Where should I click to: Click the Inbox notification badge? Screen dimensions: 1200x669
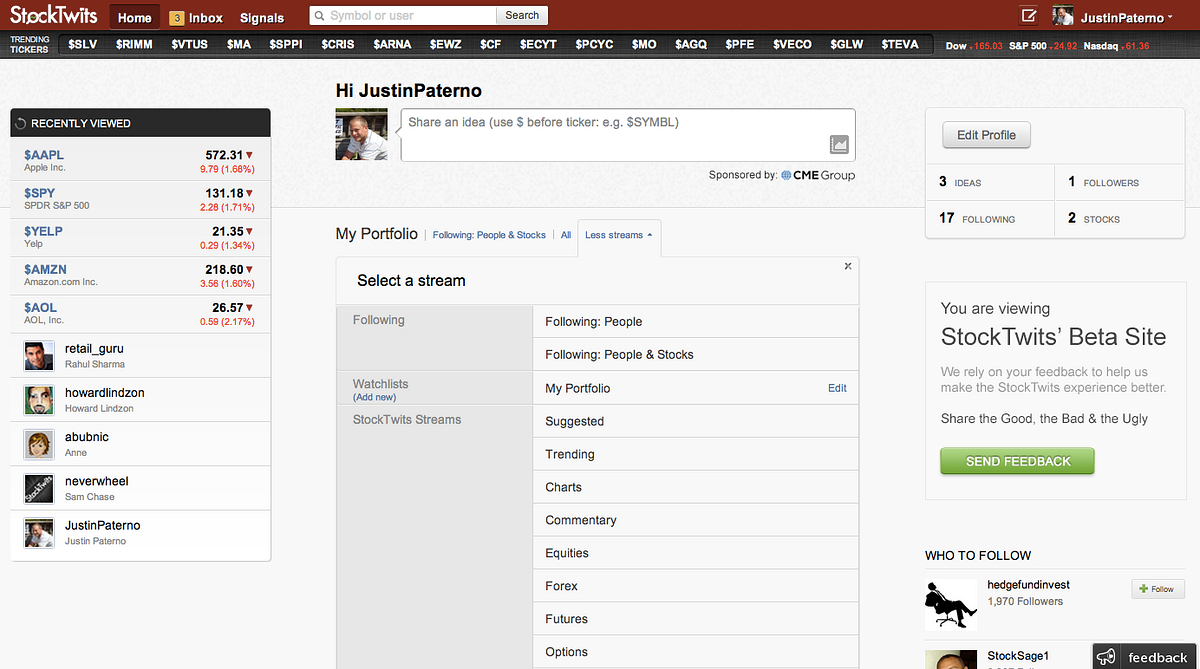(x=177, y=18)
